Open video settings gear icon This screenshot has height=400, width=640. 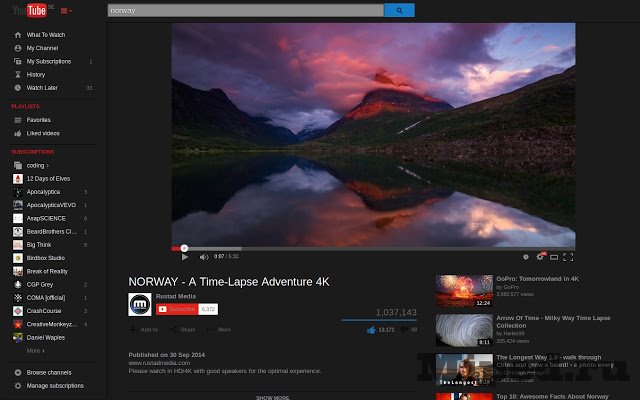pos(540,257)
